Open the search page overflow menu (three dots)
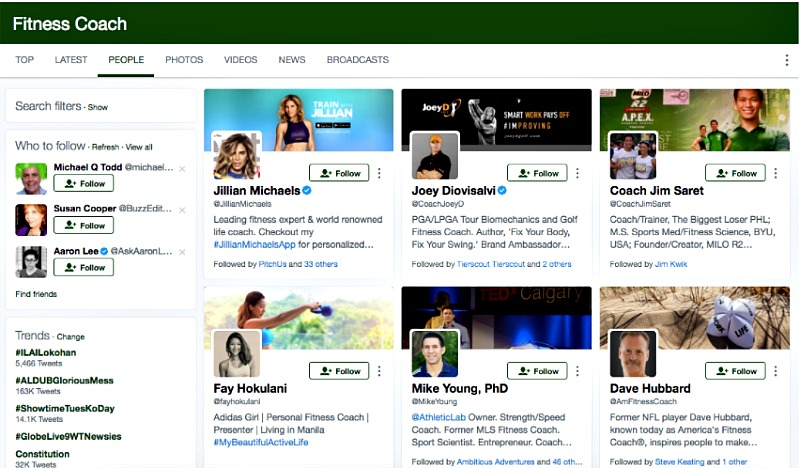The height and width of the screenshot is (468, 800). click(x=786, y=60)
